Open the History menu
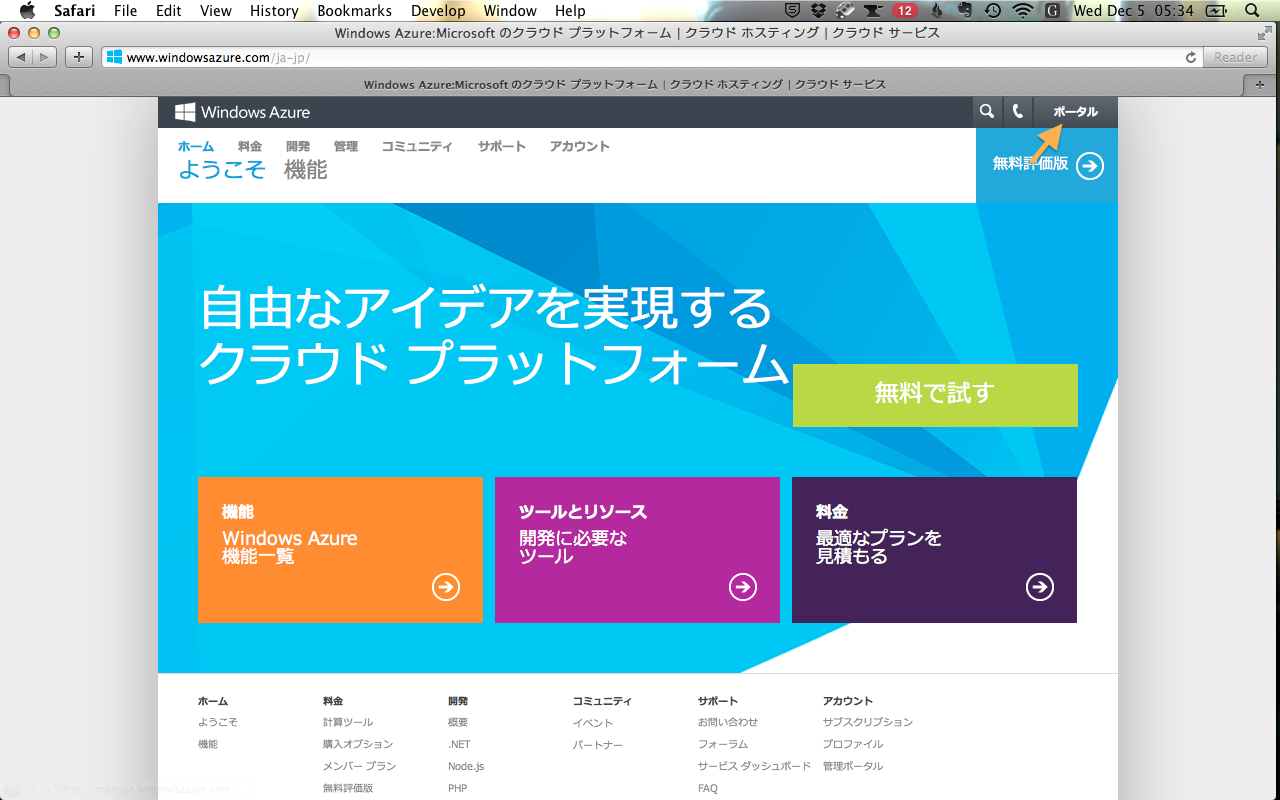 274,11
